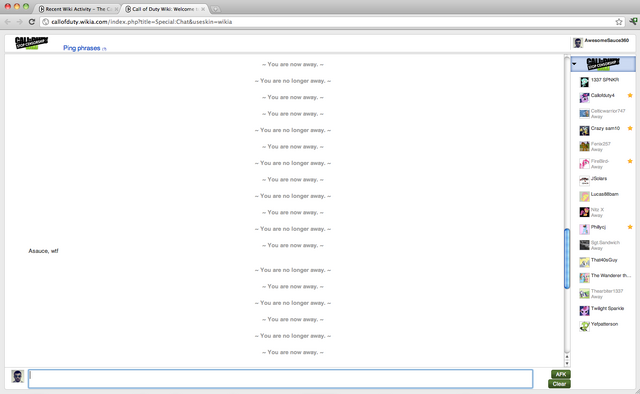Open the extension icon beside the bookmark star
Viewport: 640px width, 394px height.
pos(633,22)
